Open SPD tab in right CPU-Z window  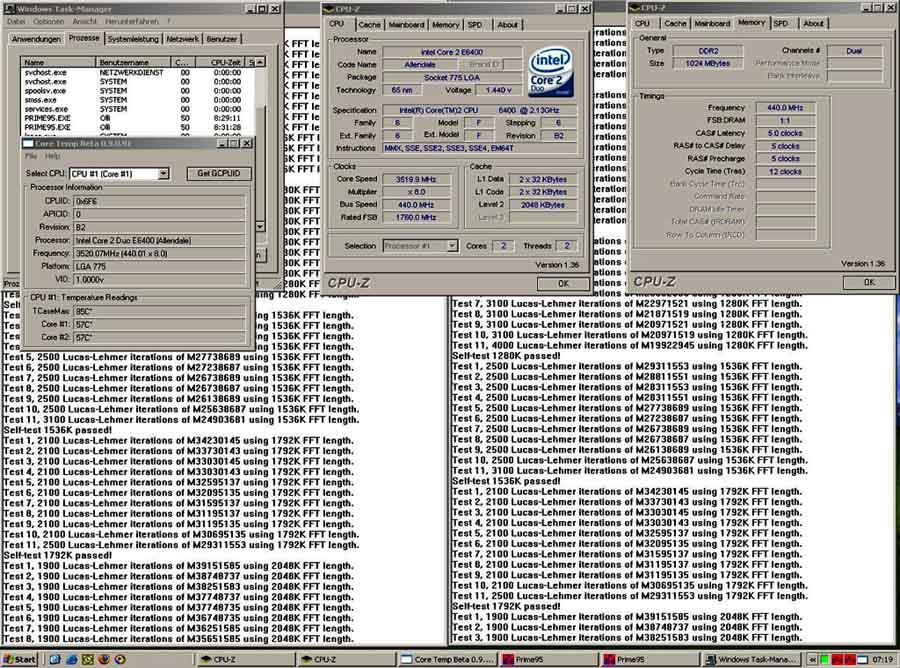point(781,24)
